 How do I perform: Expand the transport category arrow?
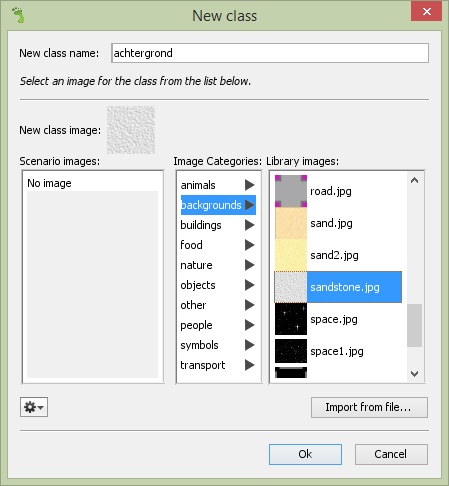250,365
